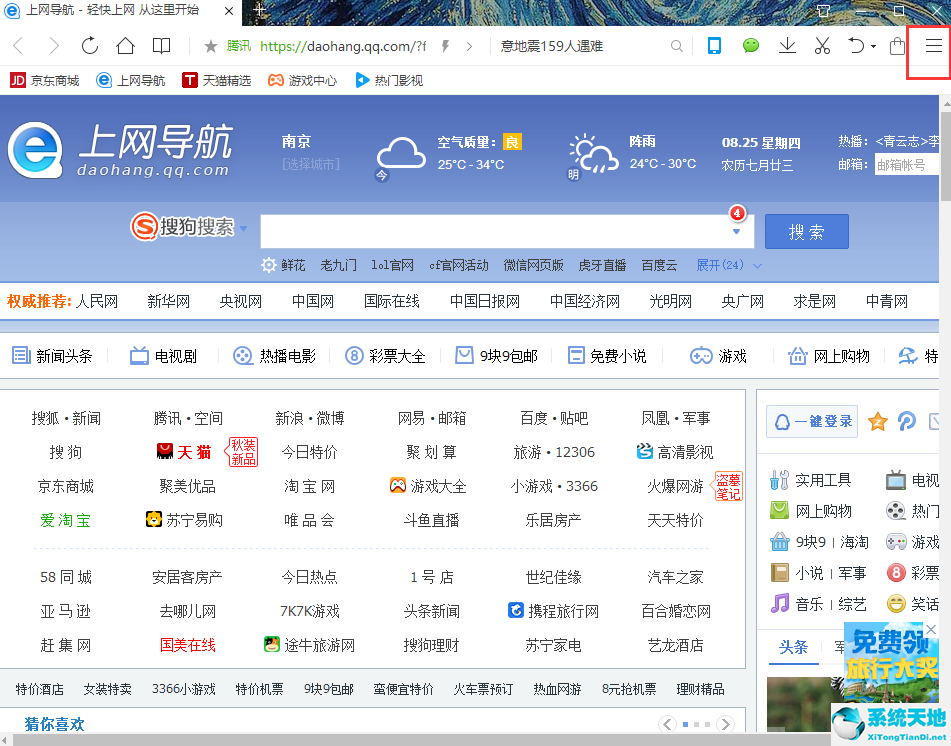Open the 特价机票 link in bottom row
The image size is (951, 746).
260,689
